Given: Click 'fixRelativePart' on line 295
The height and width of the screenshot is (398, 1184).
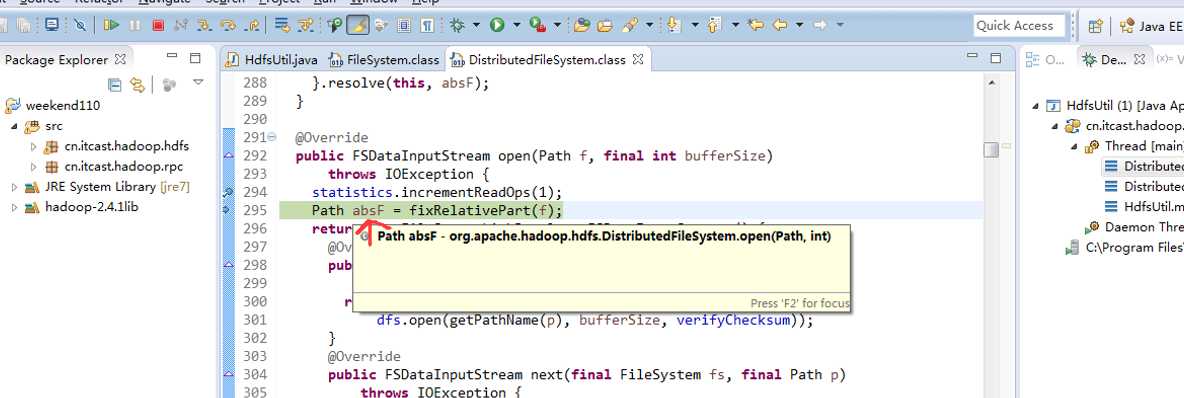Looking at the screenshot, I should [x=471, y=210].
